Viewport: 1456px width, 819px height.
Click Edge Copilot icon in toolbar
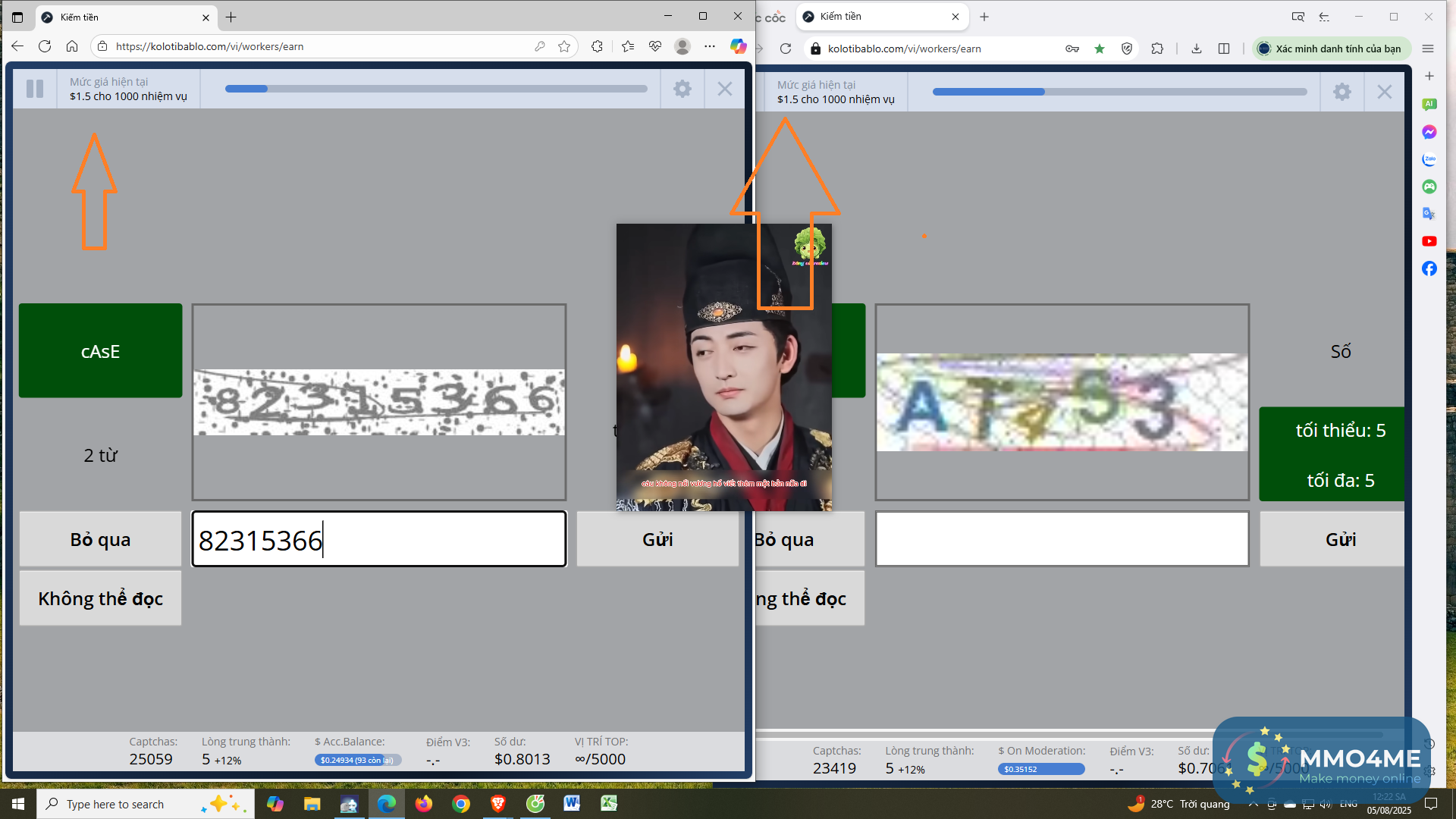[x=738, y=46]
